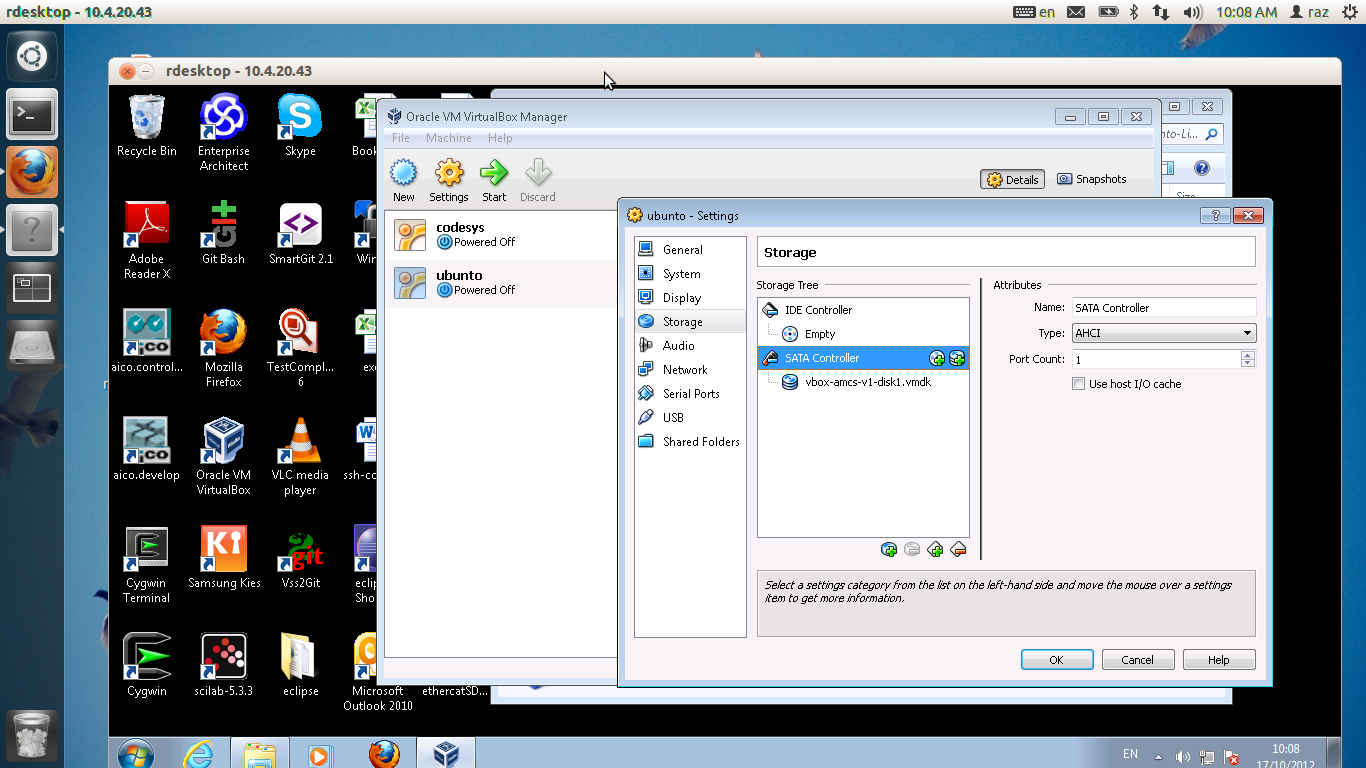Select IDE Controller in storage tree
Viewport: 1366px width, 768px height.
[863, 310]
